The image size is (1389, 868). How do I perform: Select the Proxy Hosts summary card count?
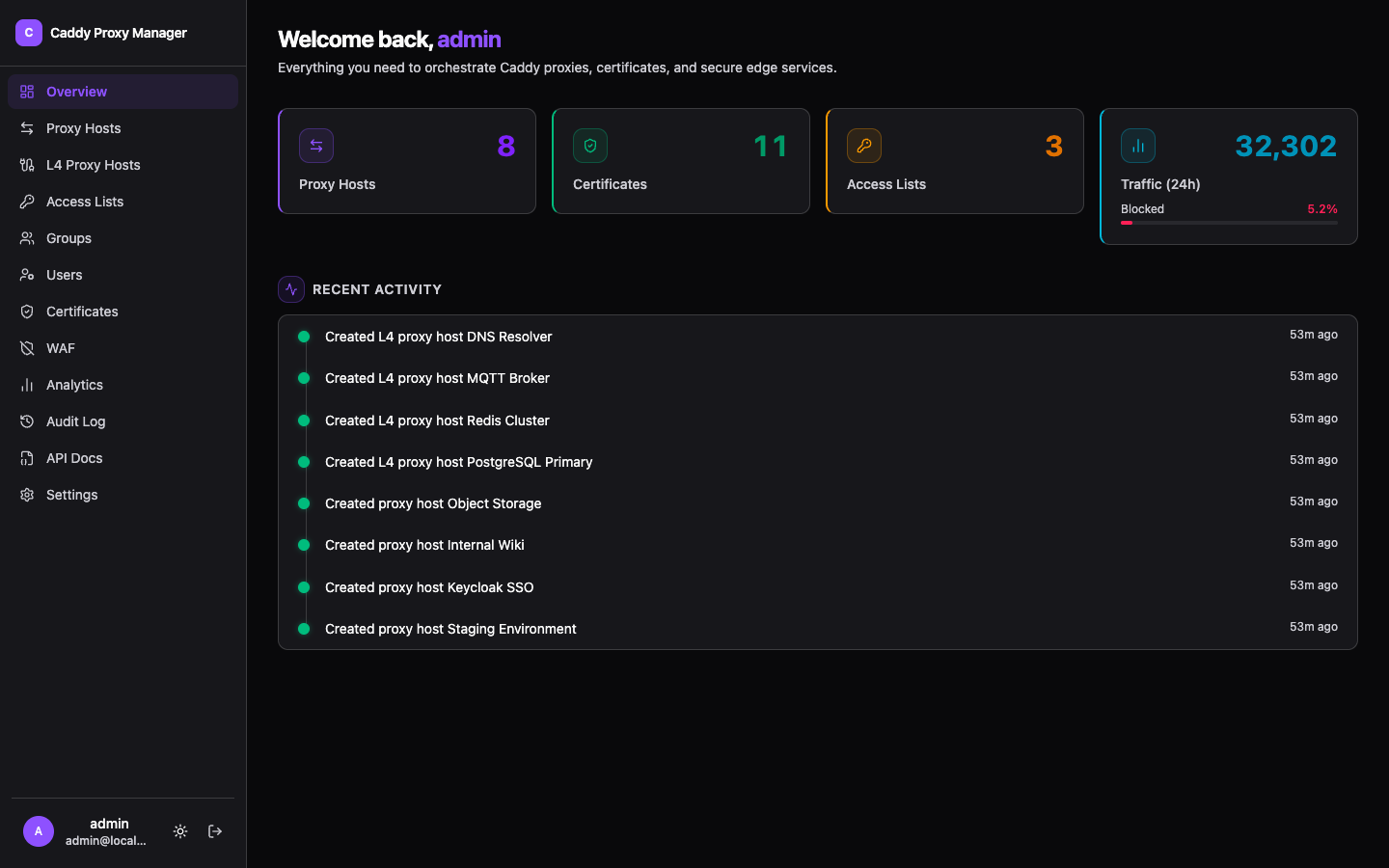pyautogui.click(x=505, y=146)
